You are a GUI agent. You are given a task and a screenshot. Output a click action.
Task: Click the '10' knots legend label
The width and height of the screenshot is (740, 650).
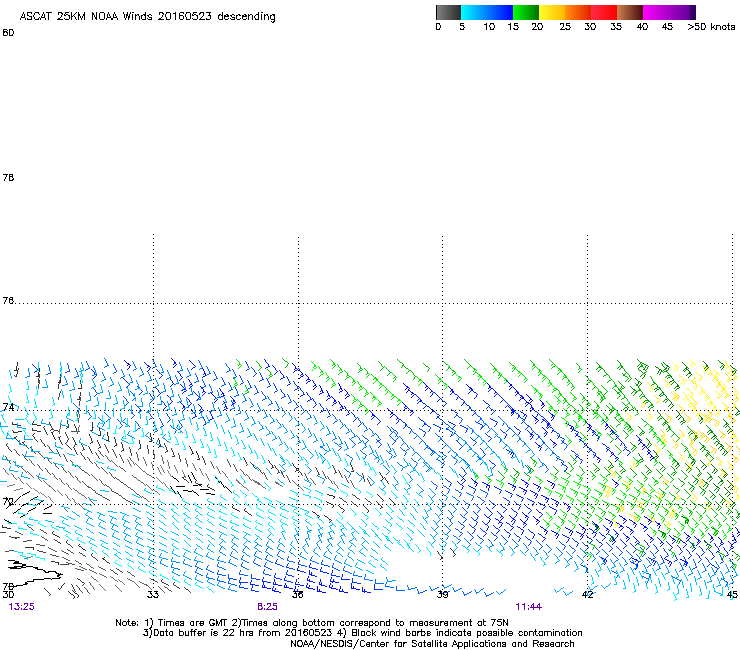[x=489, y=27]
